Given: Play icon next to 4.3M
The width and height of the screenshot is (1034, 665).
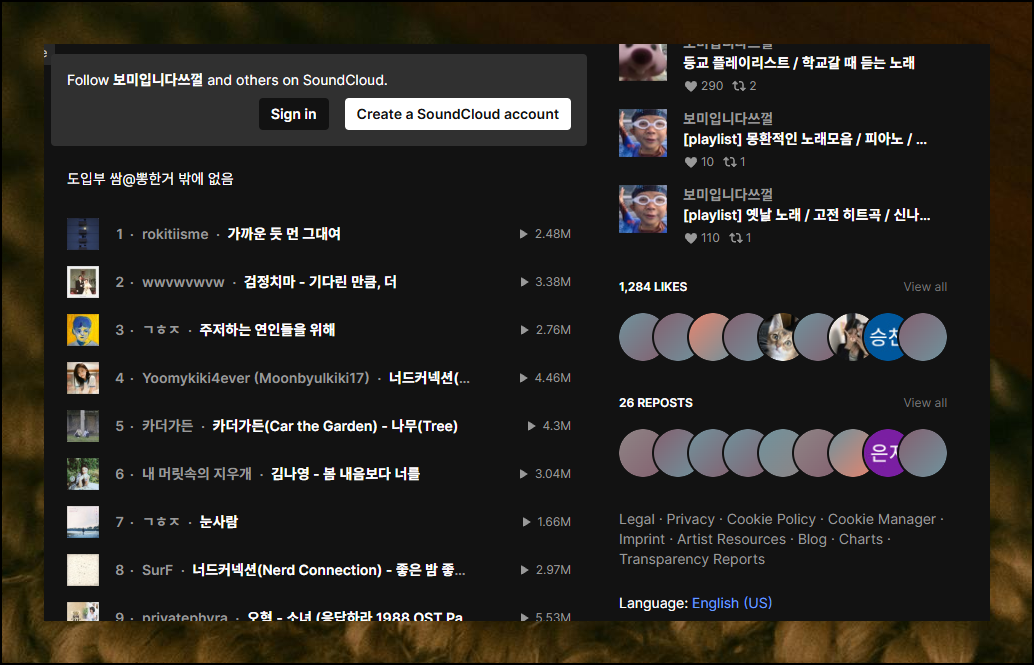Looking at the screenshot, I should coord(532,426).
